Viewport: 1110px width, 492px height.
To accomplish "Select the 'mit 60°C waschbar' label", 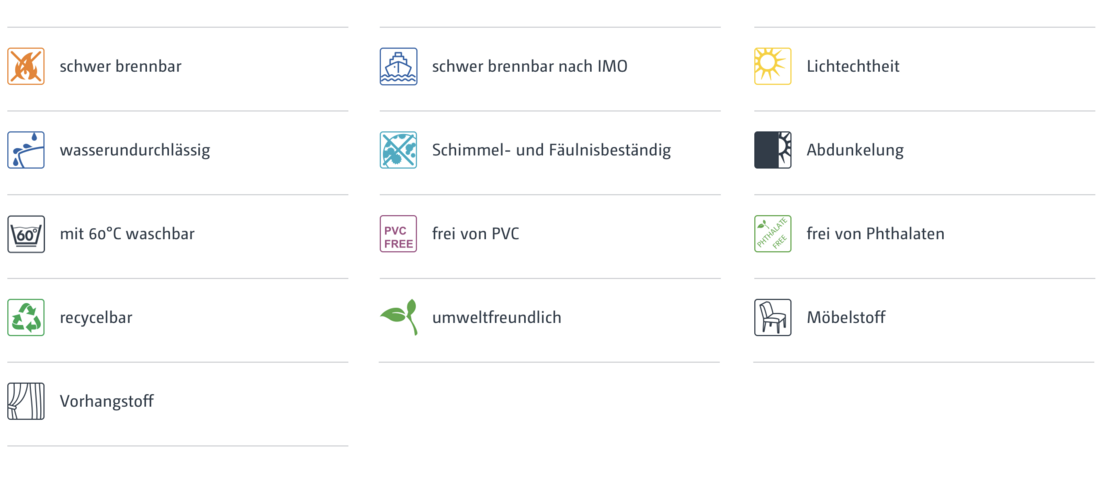I will (x=127, y=234).
